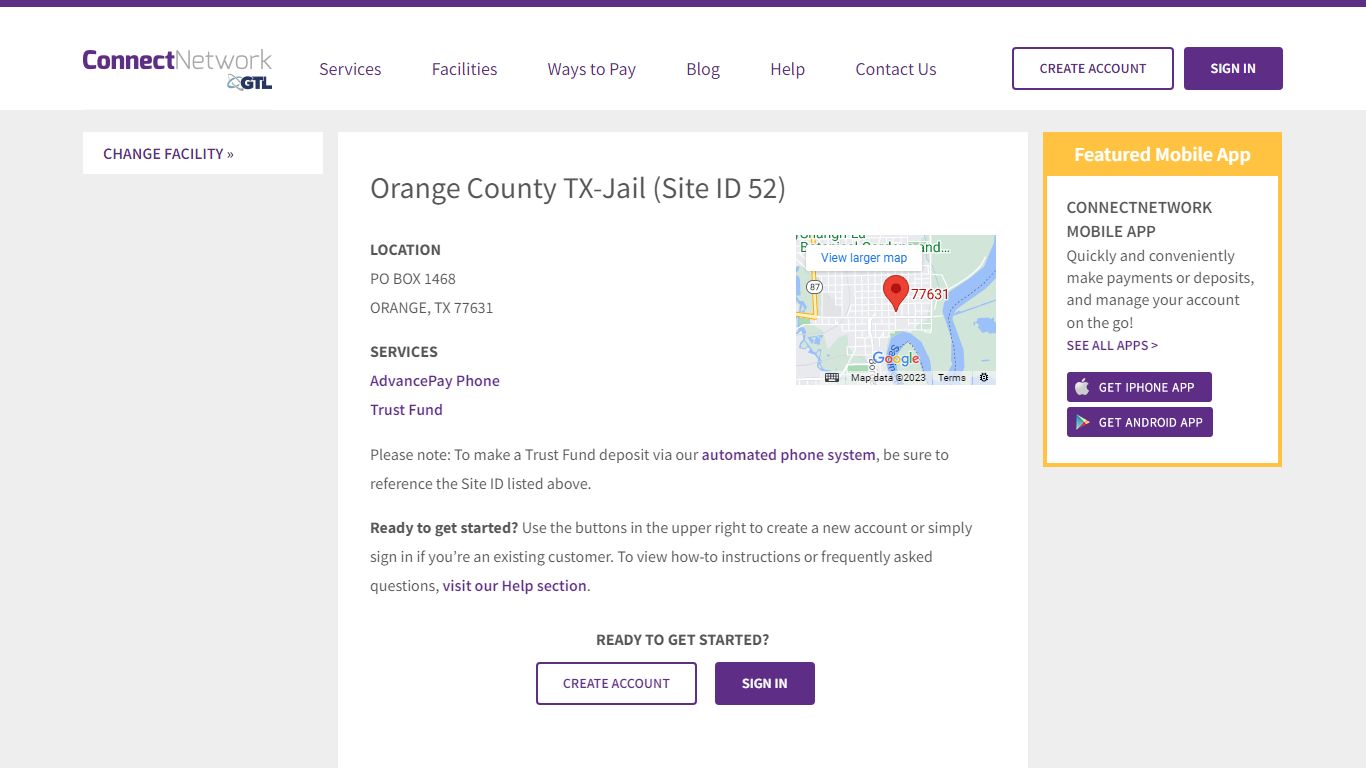1366x768 pixels.
Task: Click the Apple icon on iPhone button
Action: coord(1082,387)
